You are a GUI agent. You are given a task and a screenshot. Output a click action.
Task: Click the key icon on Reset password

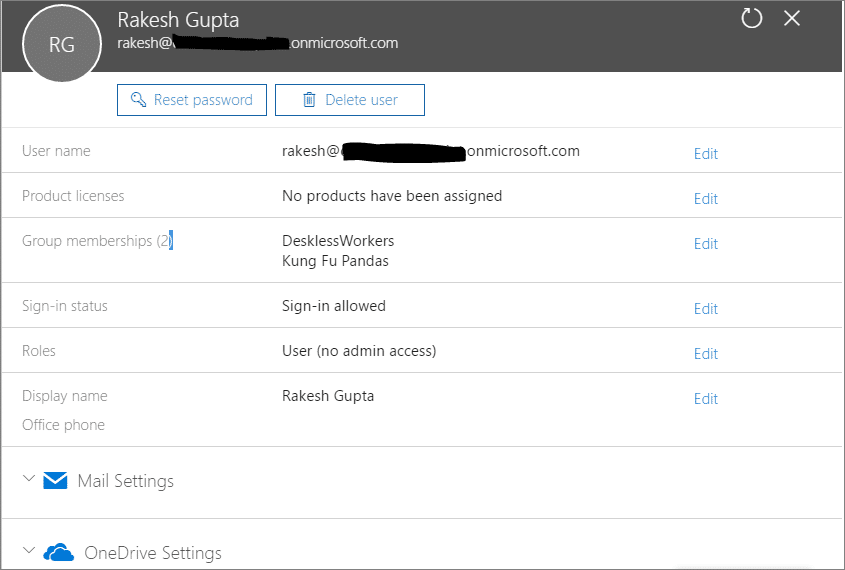coord(137,100)
